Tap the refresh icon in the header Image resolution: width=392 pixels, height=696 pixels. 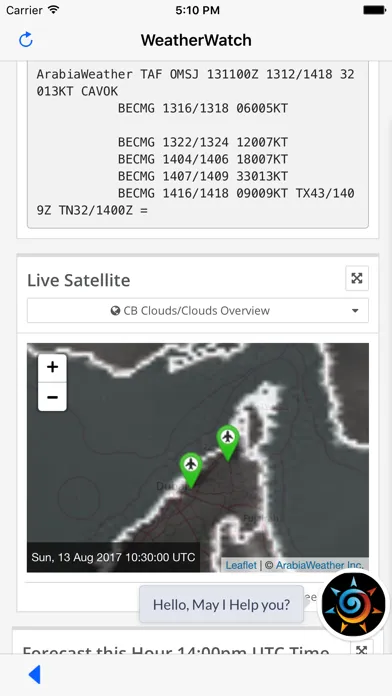26,40
